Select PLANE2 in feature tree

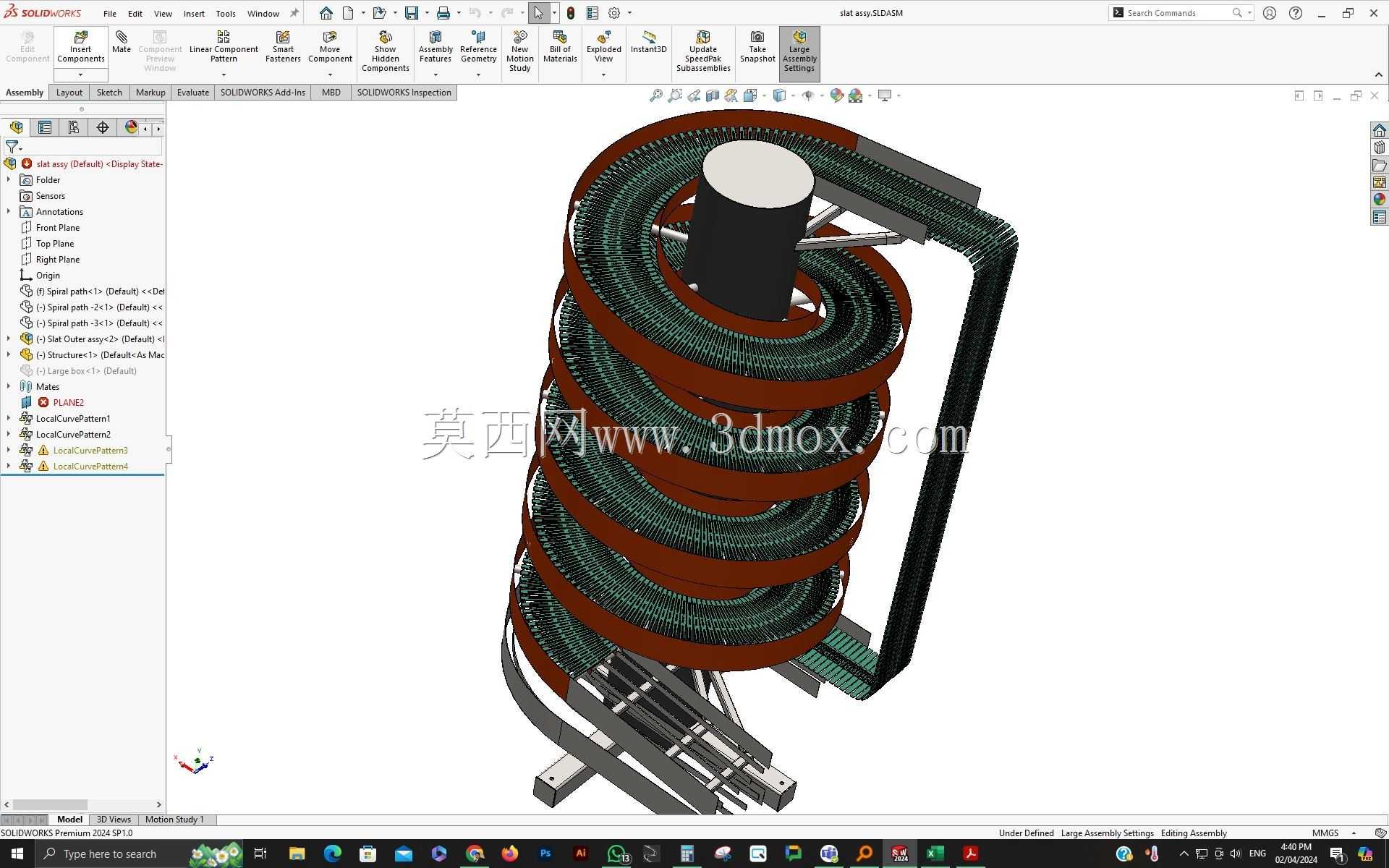68,402
